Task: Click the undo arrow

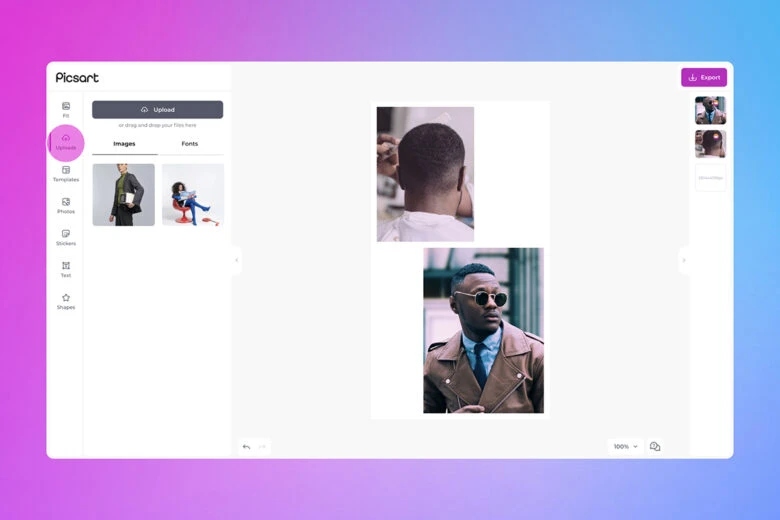Action: (247, 447)
